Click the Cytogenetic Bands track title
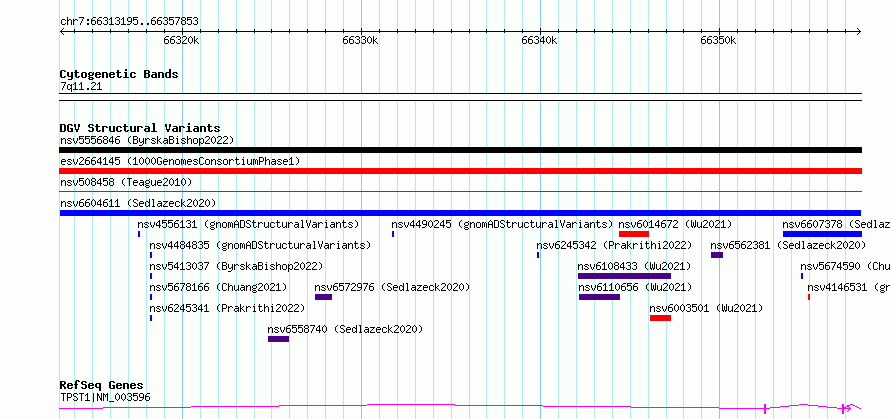The width and height of the screenshot is (890, 419). tap(119, 74)
